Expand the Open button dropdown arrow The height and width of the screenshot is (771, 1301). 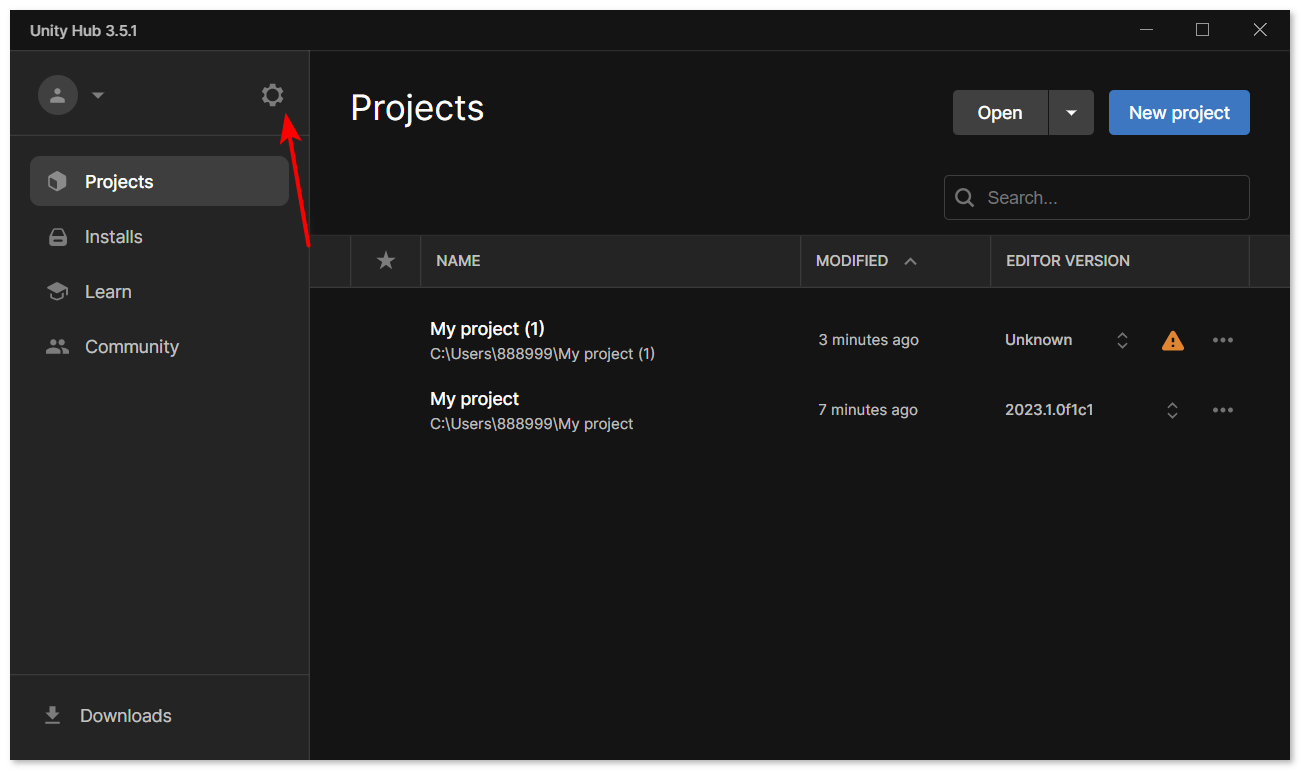(x=1071, y=113)
